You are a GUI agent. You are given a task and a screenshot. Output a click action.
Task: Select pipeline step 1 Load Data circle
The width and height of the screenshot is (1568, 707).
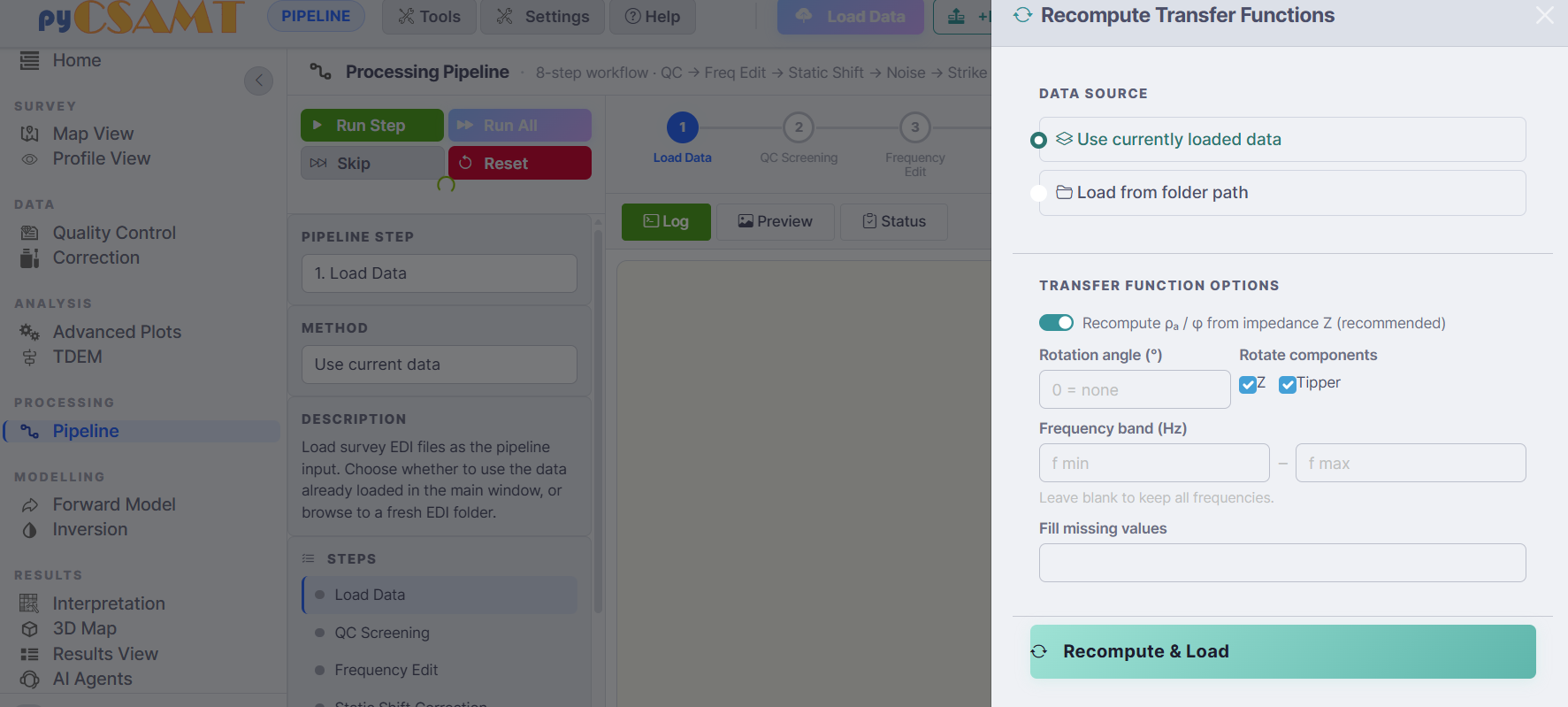tap(683, 127)
